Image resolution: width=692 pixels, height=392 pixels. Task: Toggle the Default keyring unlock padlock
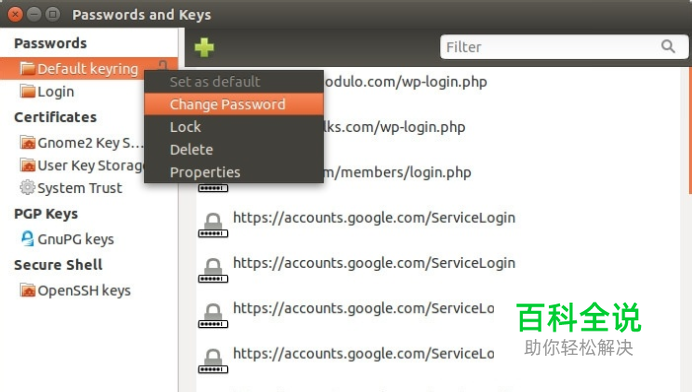163,65
